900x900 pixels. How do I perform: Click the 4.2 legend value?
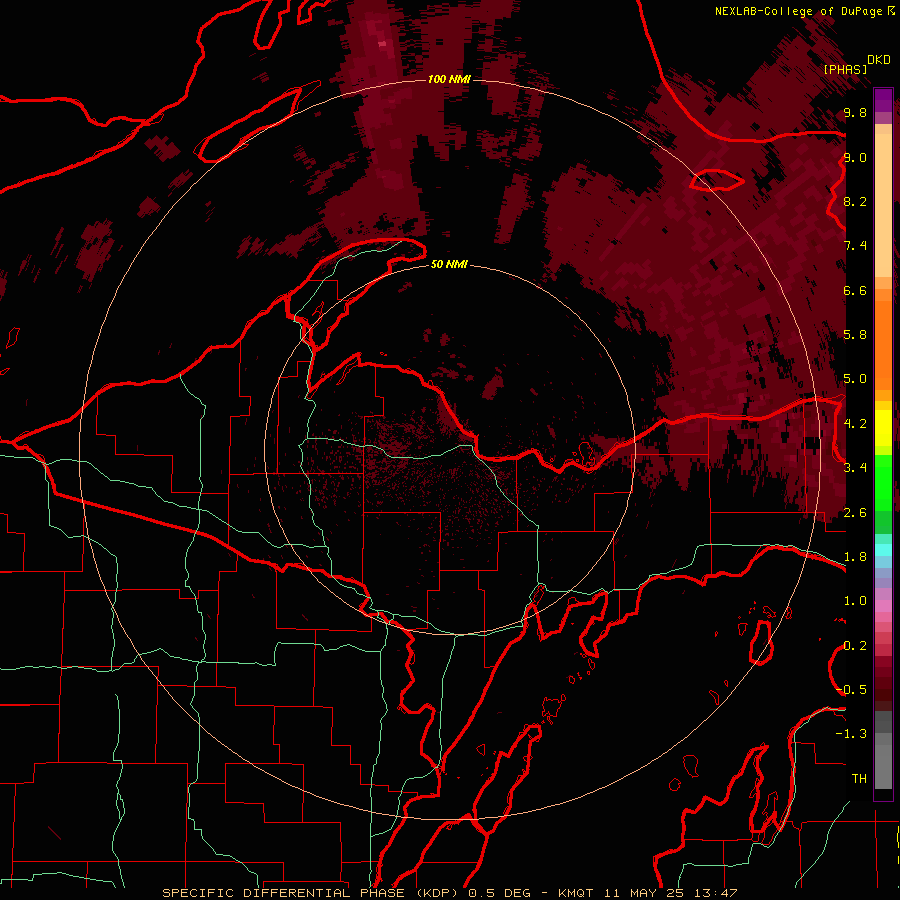click(x=855, y=424)
